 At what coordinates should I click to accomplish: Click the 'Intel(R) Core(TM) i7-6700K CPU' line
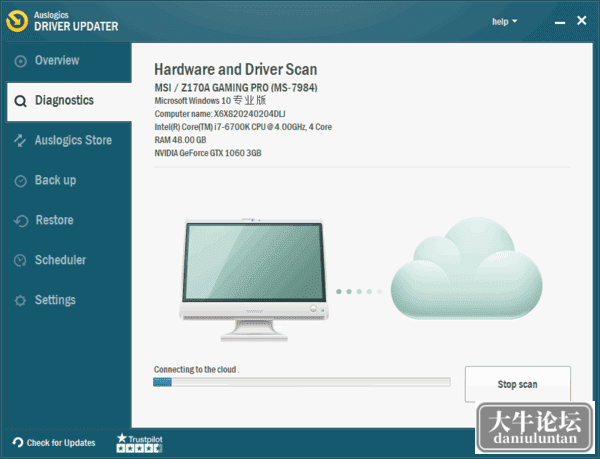(x=243, y=127)
